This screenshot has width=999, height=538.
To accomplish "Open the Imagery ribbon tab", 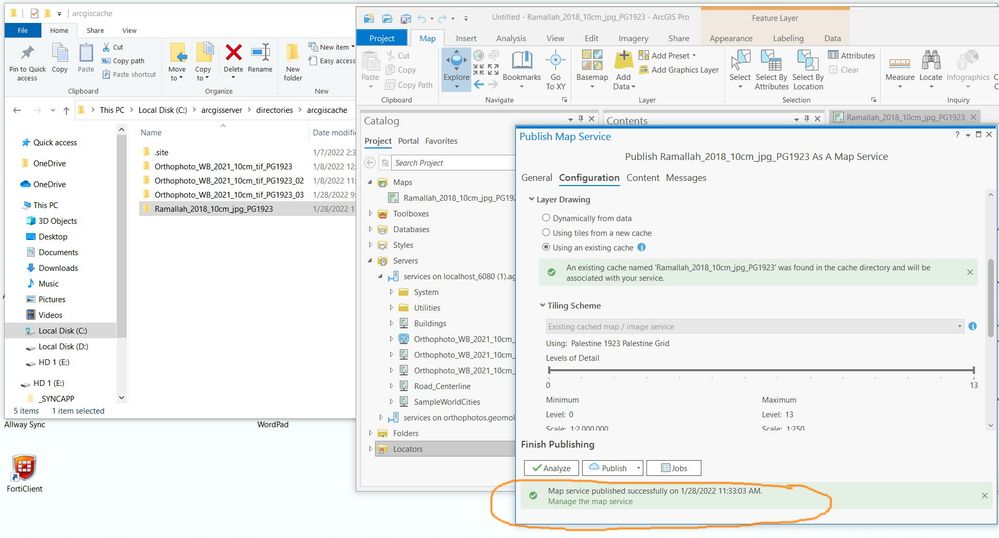I will [633, 38].
